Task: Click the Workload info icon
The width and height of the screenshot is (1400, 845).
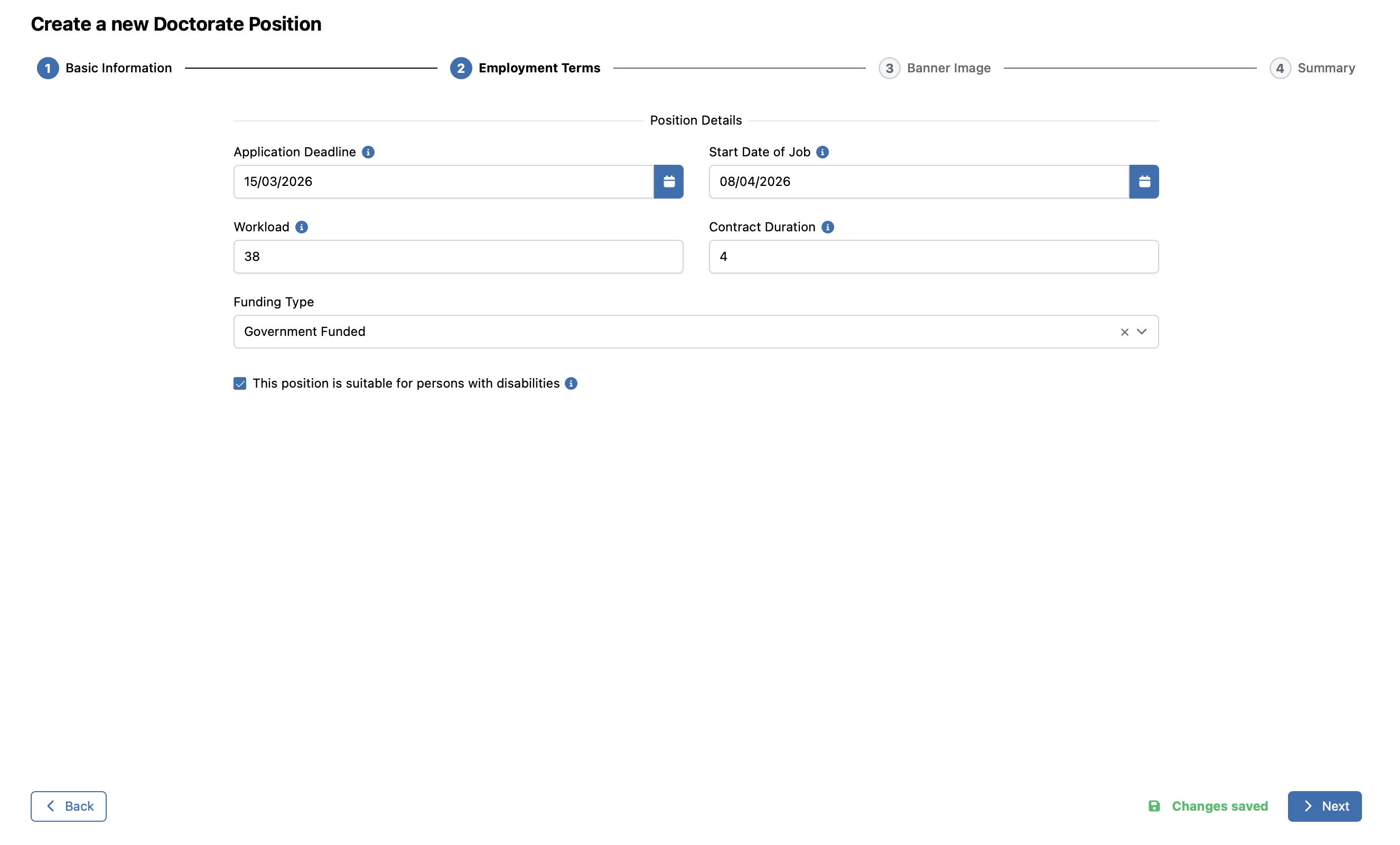Action: [x=302, y=227]
